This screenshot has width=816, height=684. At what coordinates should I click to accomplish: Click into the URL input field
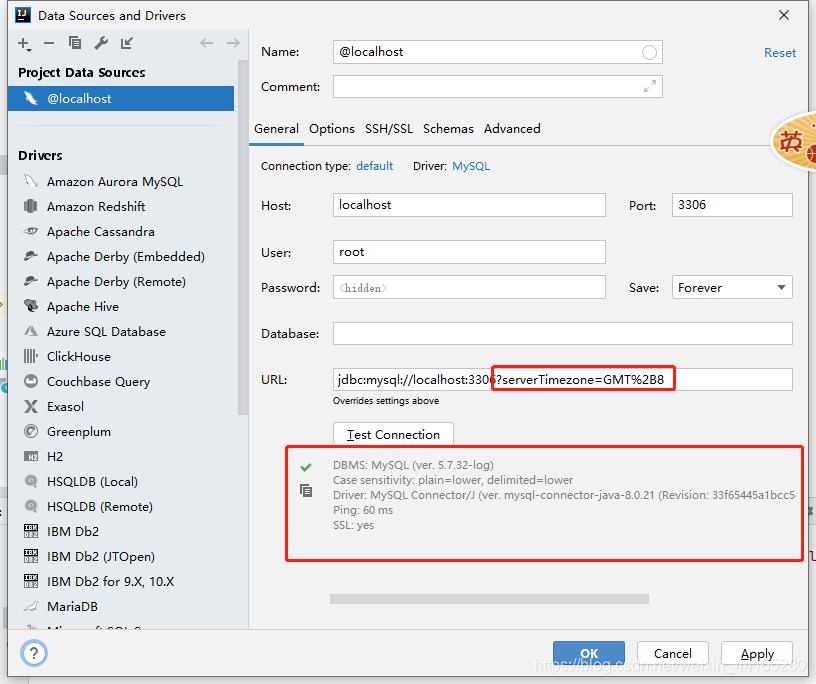(x=563, y=379)
